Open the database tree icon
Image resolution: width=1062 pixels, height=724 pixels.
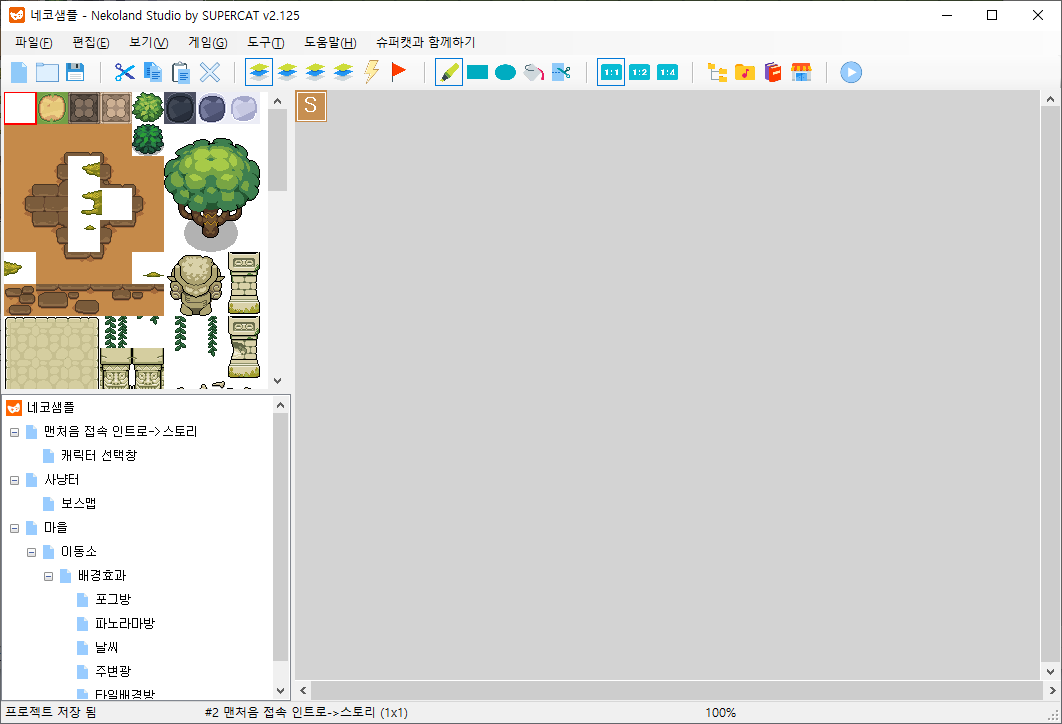pos(717,72)
